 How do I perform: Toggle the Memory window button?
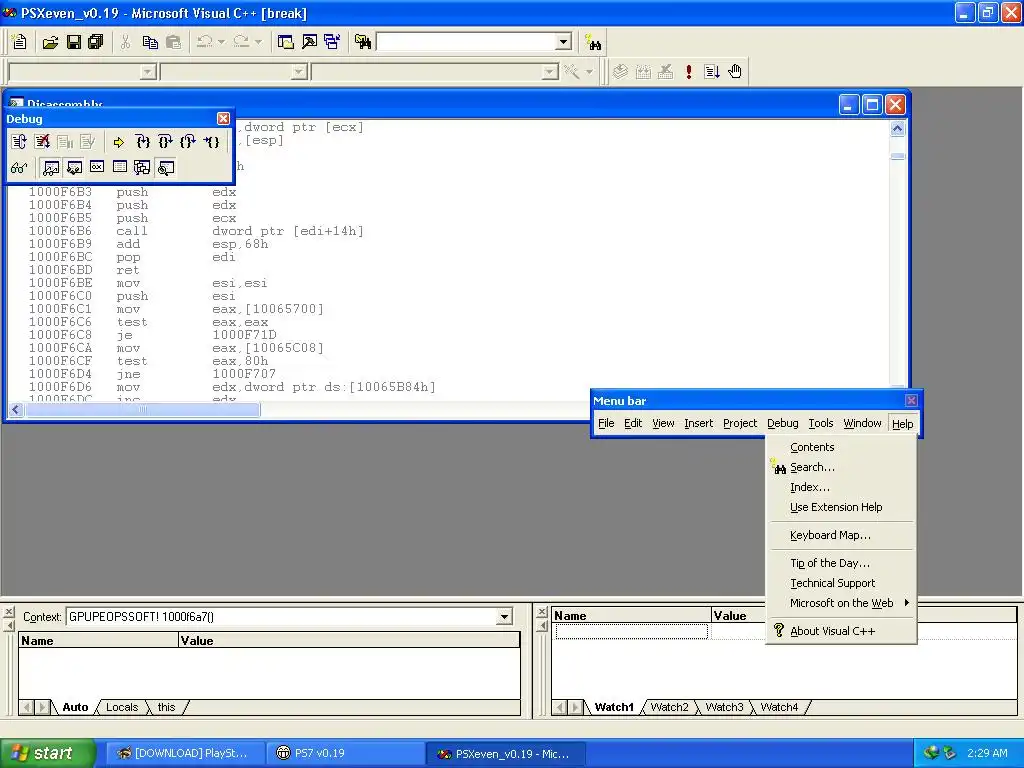click(x=120, y=168)
